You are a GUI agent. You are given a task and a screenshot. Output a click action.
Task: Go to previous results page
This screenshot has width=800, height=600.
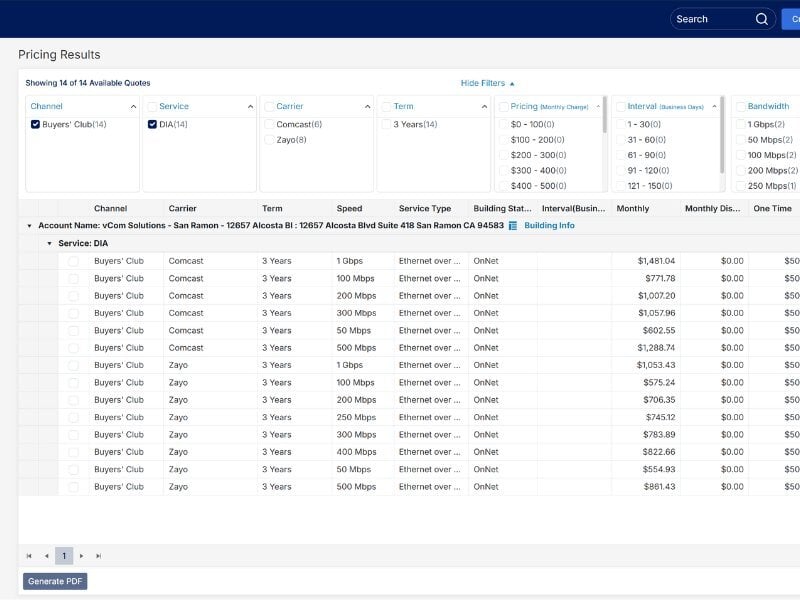[46, 556]
